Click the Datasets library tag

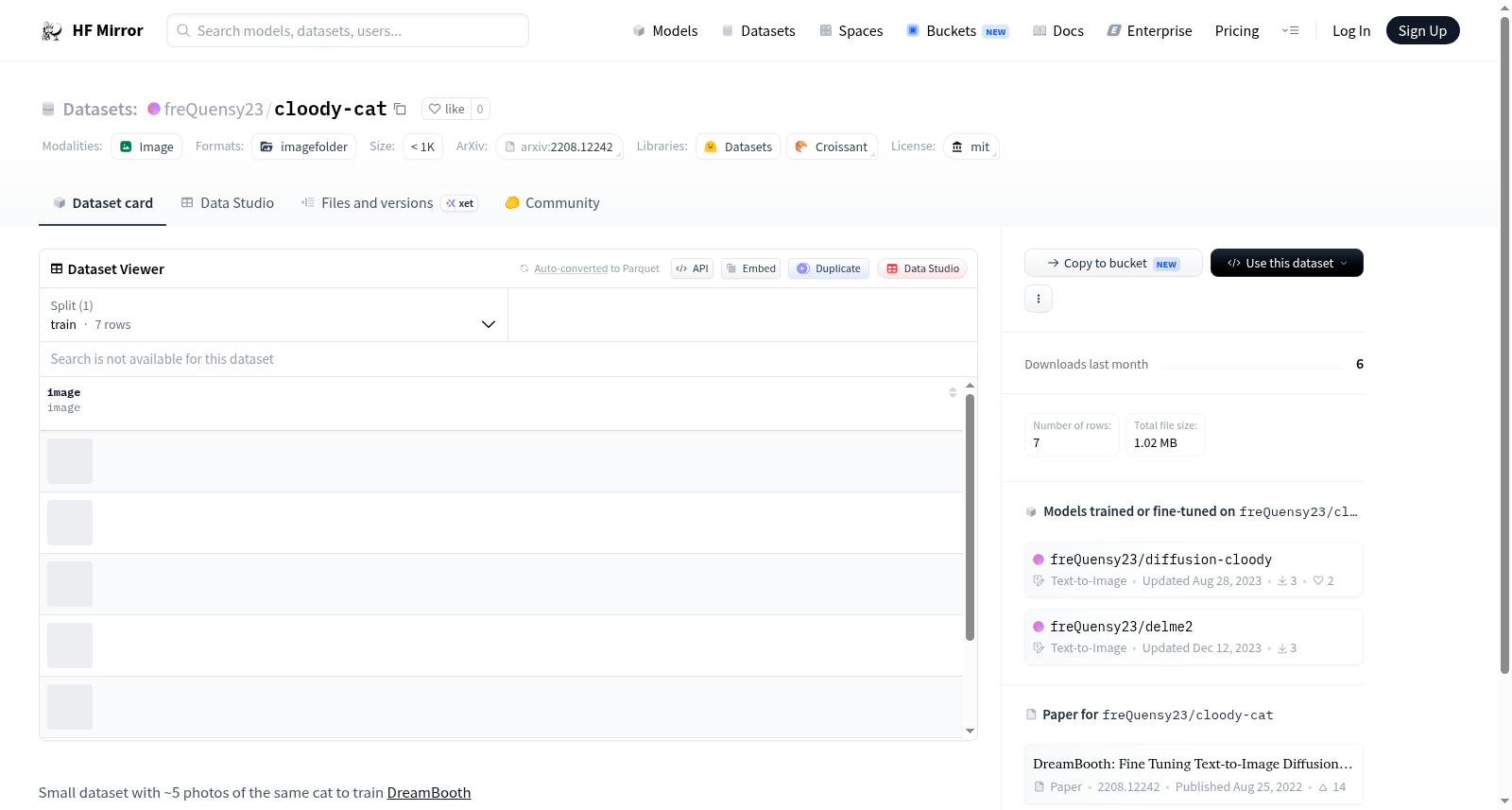coord(738,146)
